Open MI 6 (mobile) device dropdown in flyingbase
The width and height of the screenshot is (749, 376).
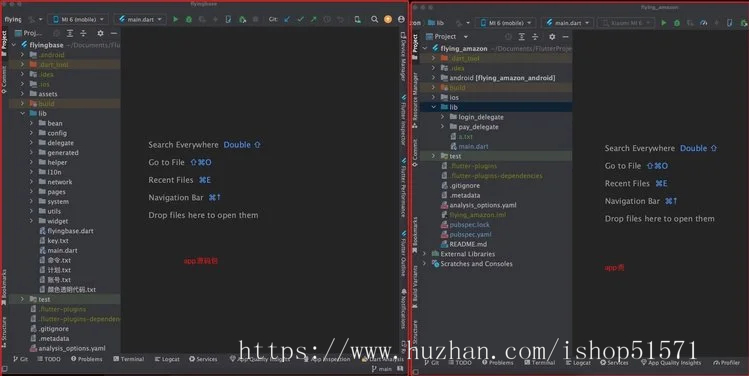78,20
